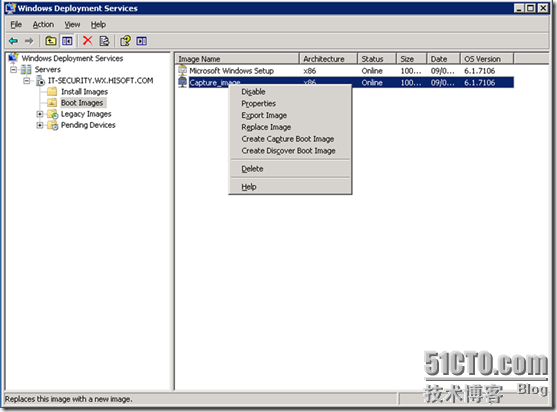Expand the Legacy Images node
Image resolution: width=557 pixels, height=412 pixels.
(x=40, y=114)
